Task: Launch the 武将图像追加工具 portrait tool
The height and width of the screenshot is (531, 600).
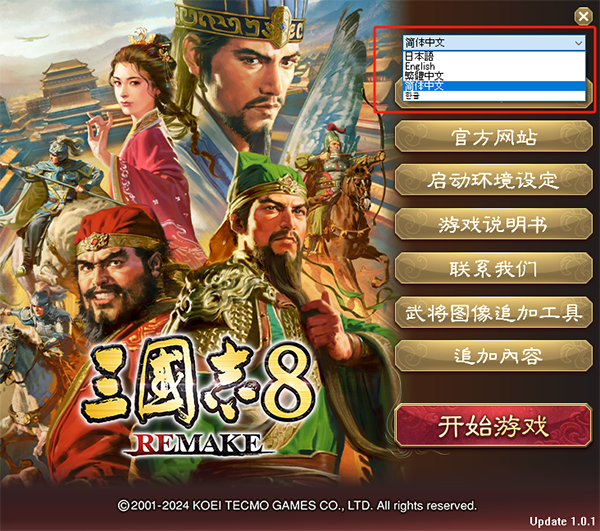Action: click(493, 312)
